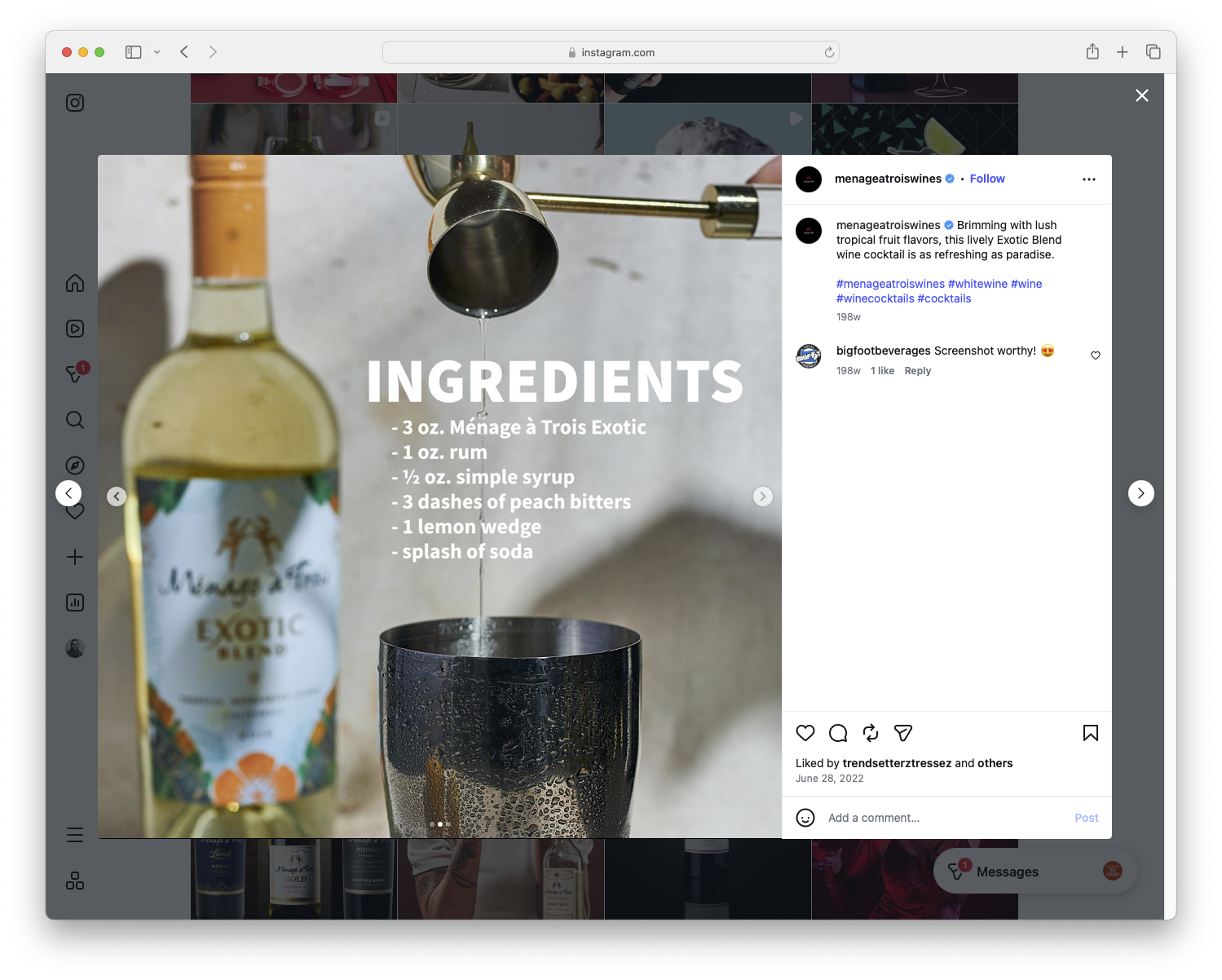View '1 like' on the comment
Screen dimensions: 1222x980
point(882,371)
